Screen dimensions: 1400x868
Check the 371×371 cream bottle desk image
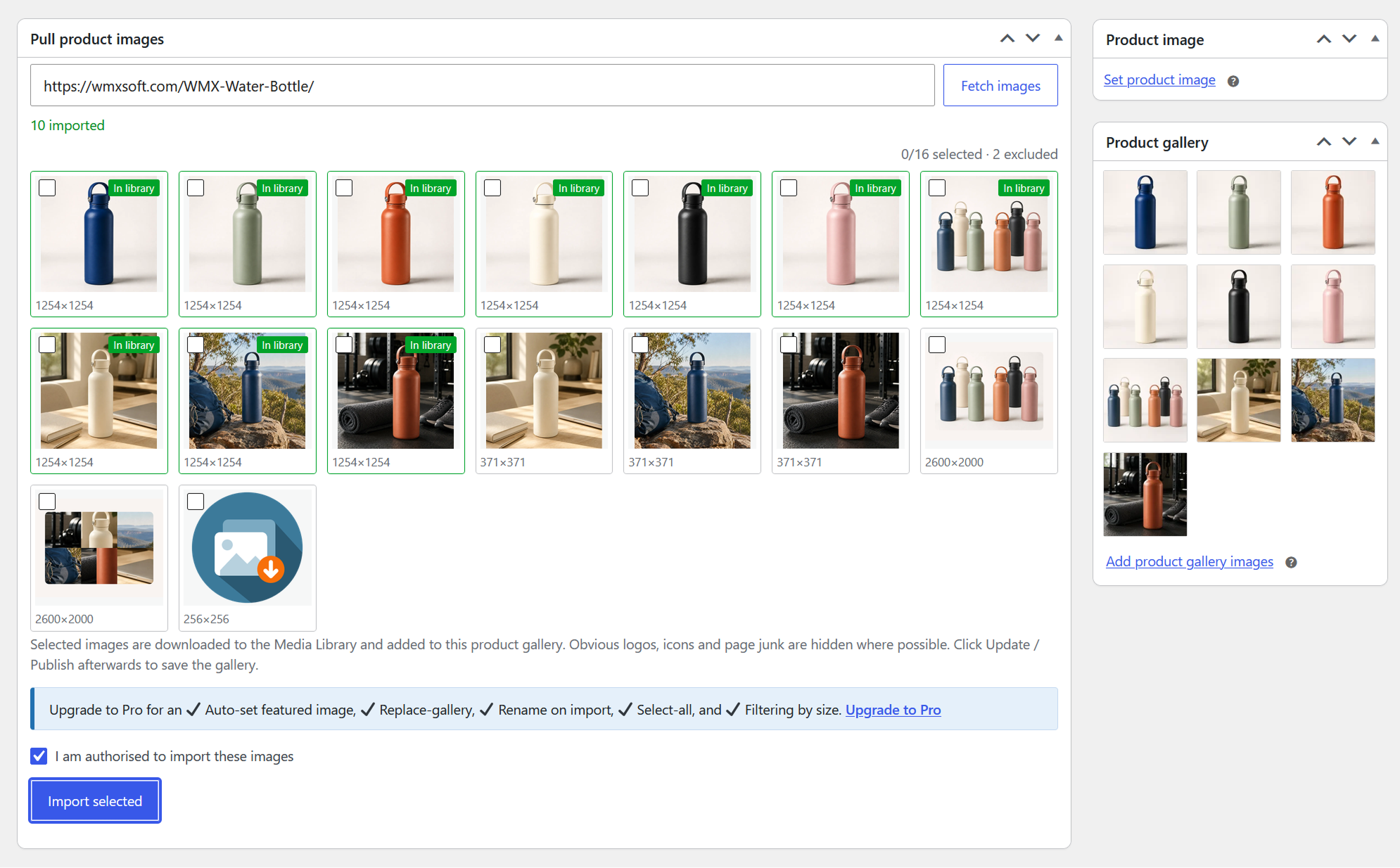(492, 345)
